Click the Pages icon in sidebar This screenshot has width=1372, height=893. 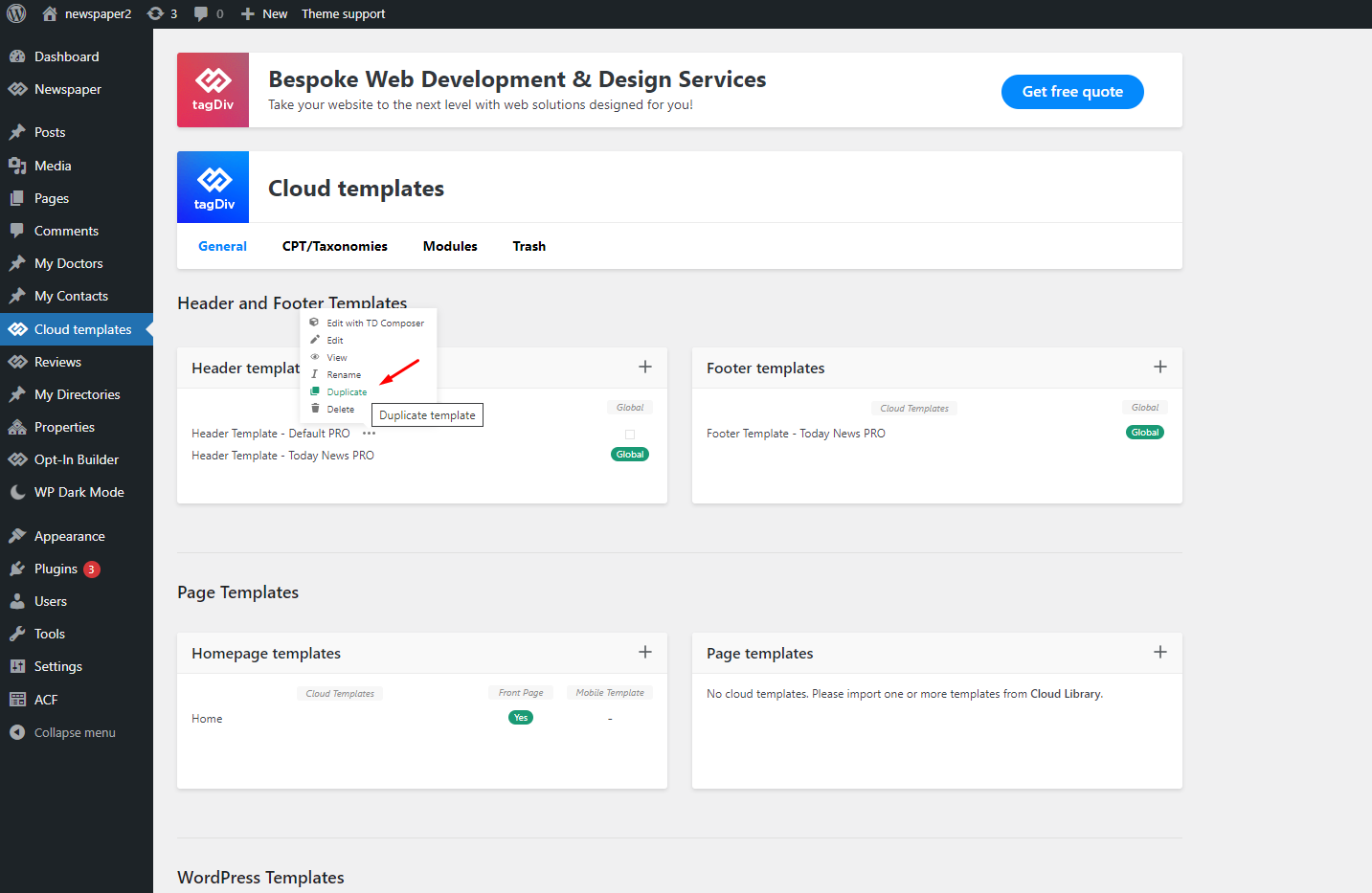[17, 198]
